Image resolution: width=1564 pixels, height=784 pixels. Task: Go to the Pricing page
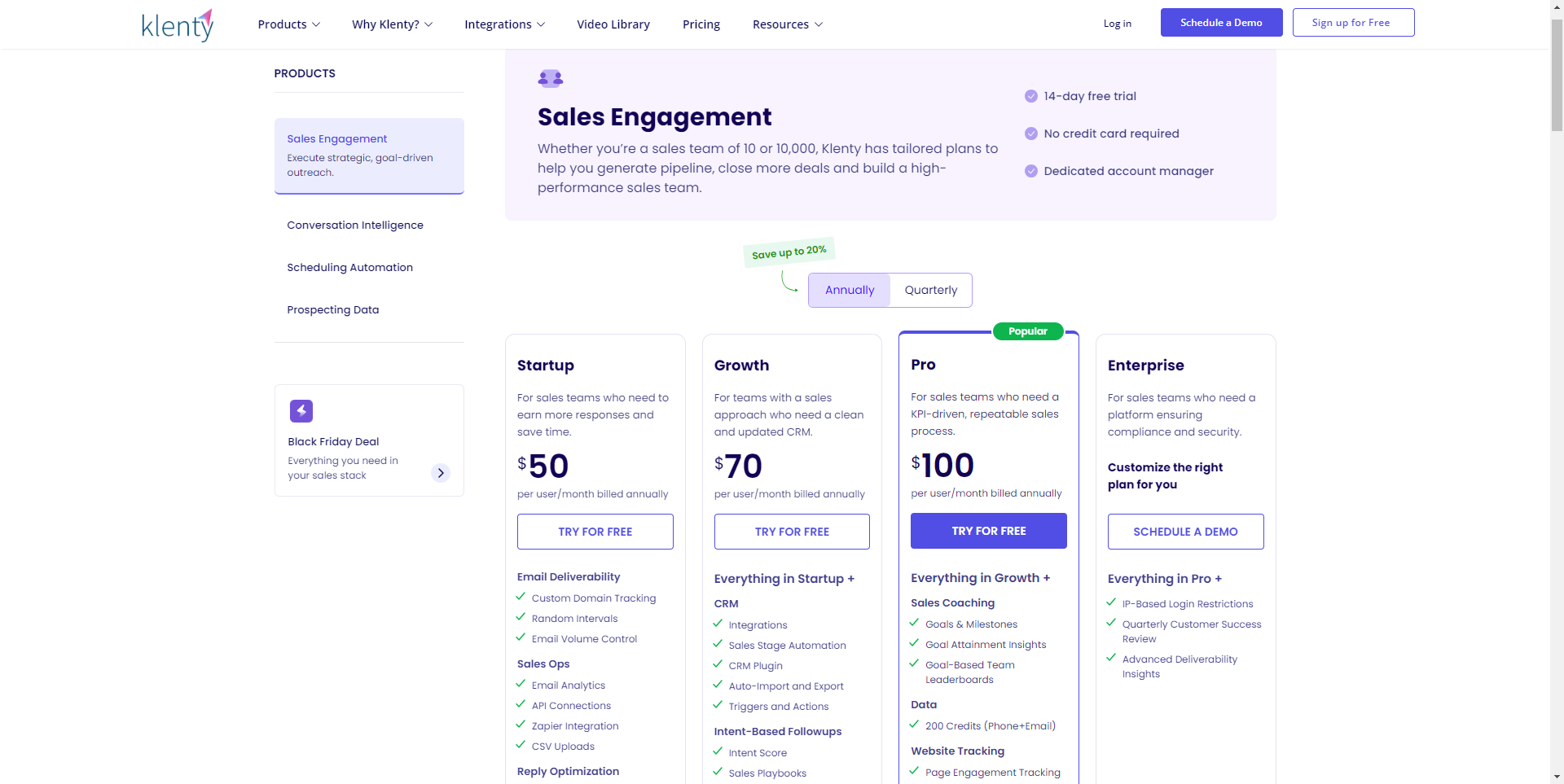(x=701, y=24)
